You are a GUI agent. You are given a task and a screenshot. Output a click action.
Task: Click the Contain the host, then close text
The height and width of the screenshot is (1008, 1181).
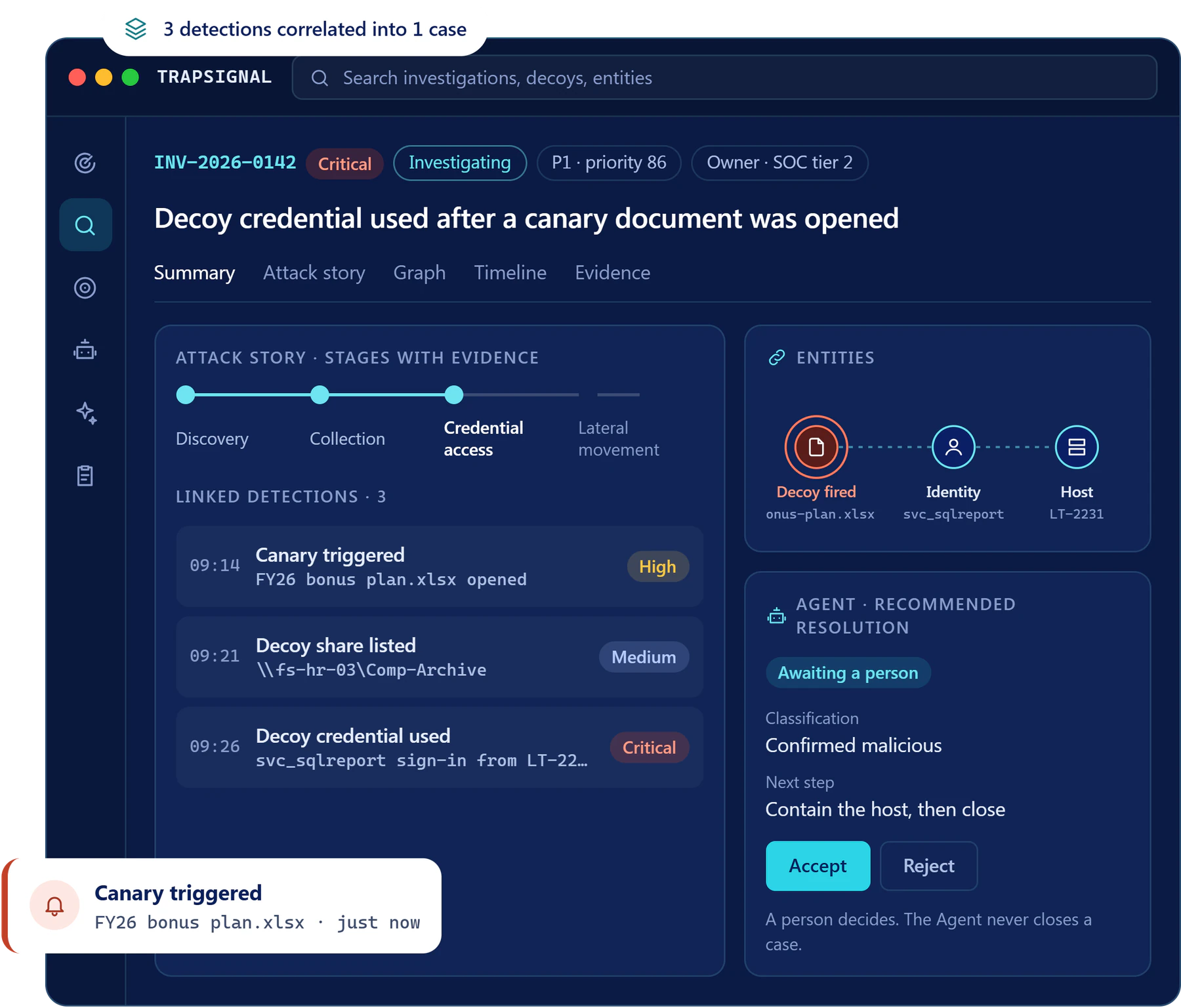(x=885, y=810)
